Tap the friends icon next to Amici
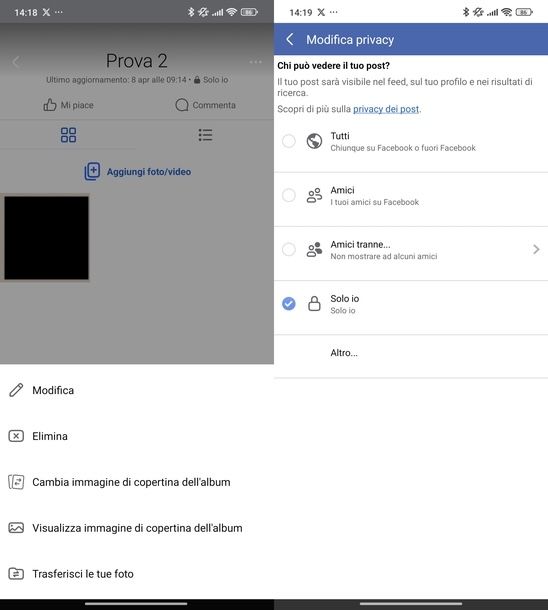The height and width of the screenshot is (610, 548). coord(314,195)
